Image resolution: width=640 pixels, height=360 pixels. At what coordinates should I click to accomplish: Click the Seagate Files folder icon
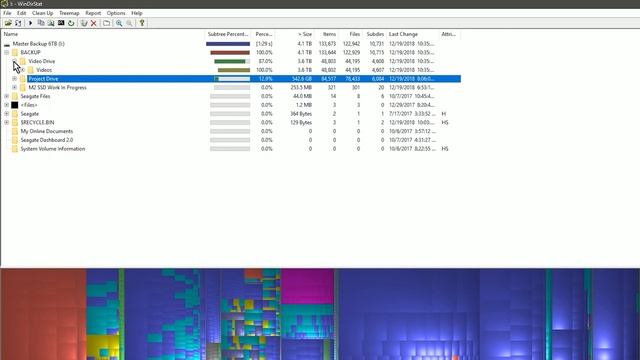(x=15, y=96)
